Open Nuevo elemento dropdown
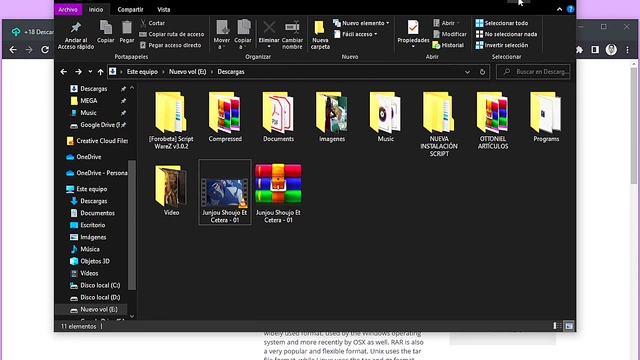Image resolution: width=640 pixels, height=360 pixels. pos(361,23)
